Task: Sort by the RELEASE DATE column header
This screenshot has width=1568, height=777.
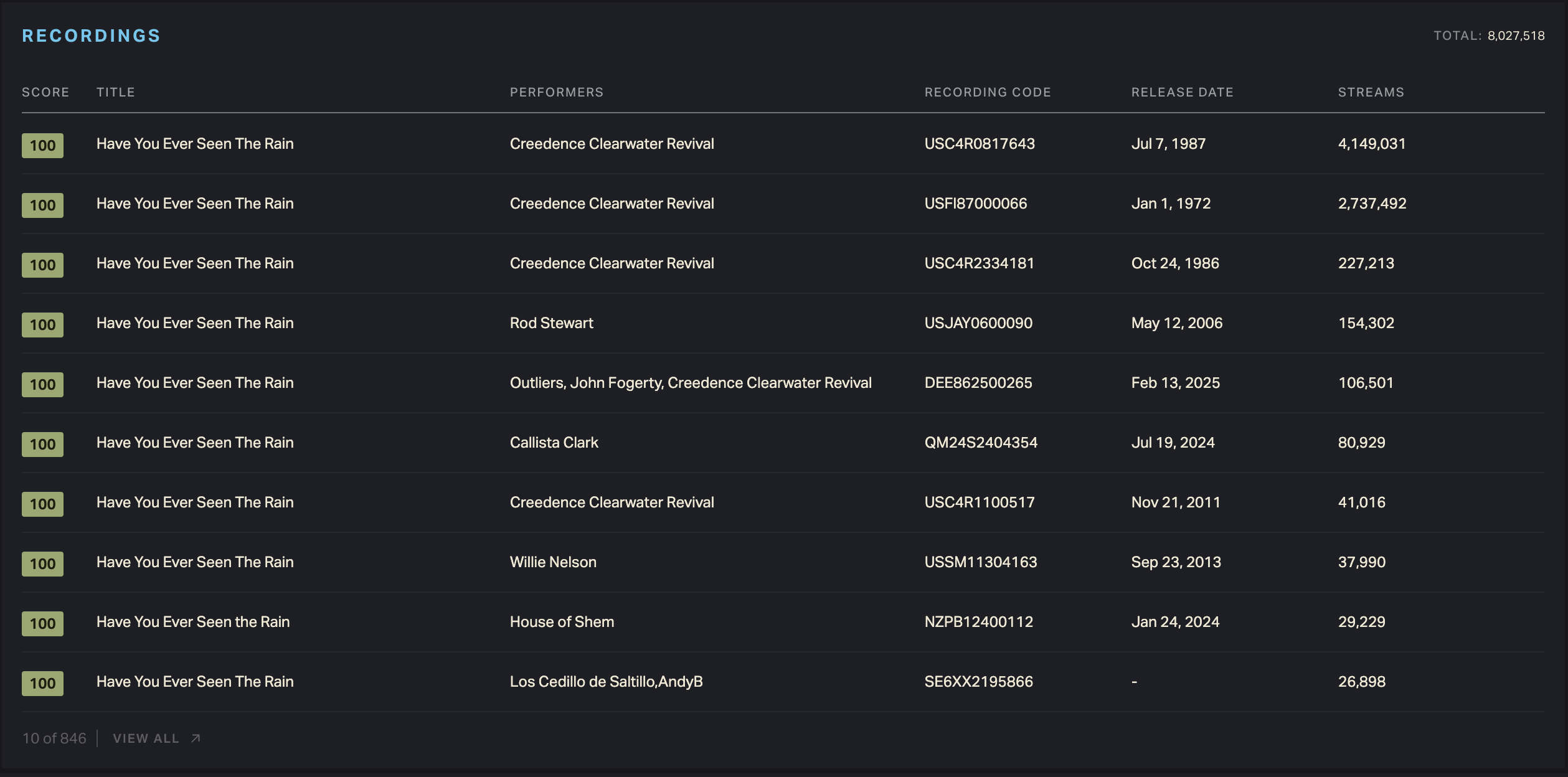Action: 1183,92
